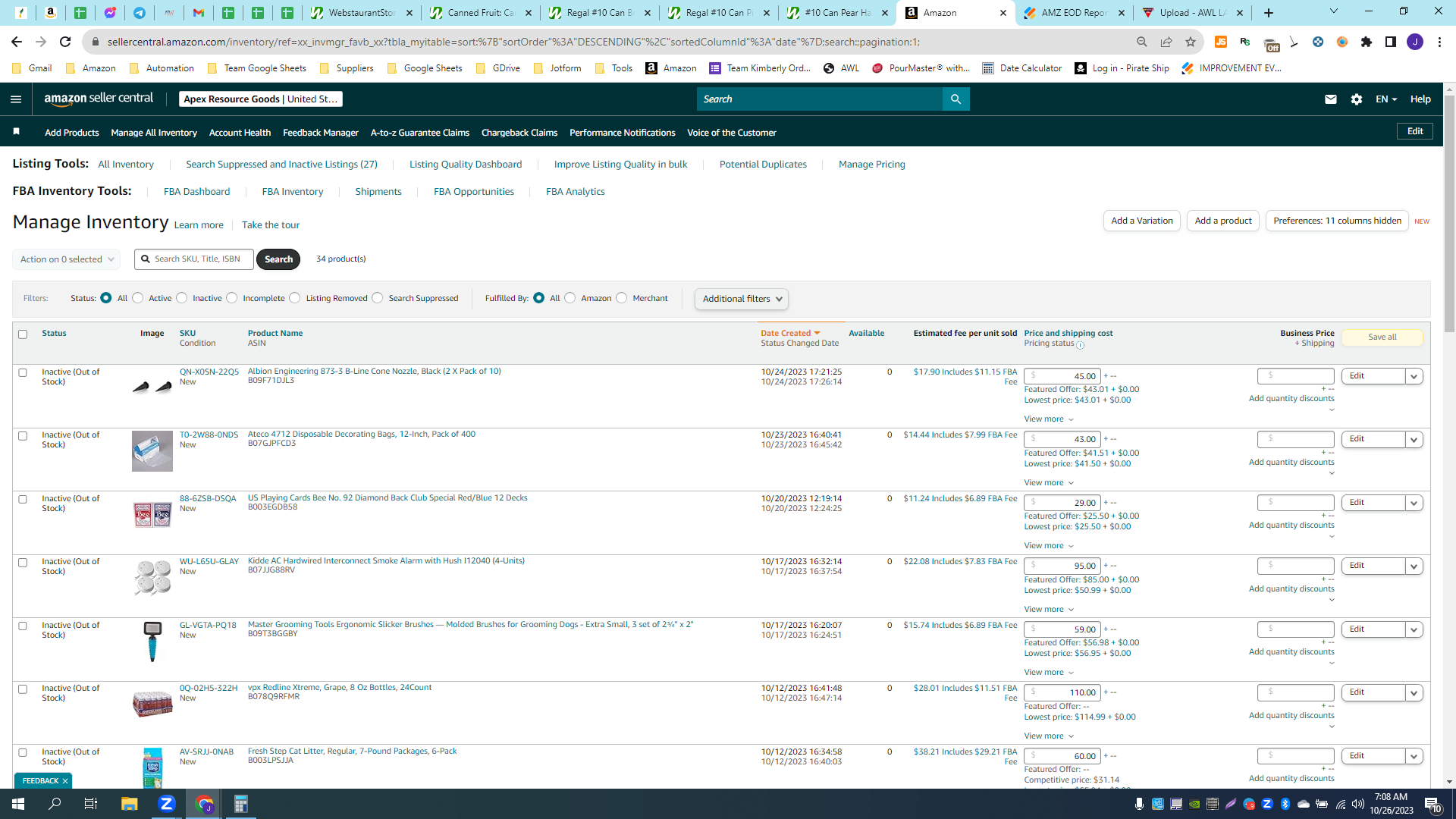Screen dimensions: 1456x819
Task: Check the Kidde Smoke Alarm row checkbox
Action: coord(23,563)
